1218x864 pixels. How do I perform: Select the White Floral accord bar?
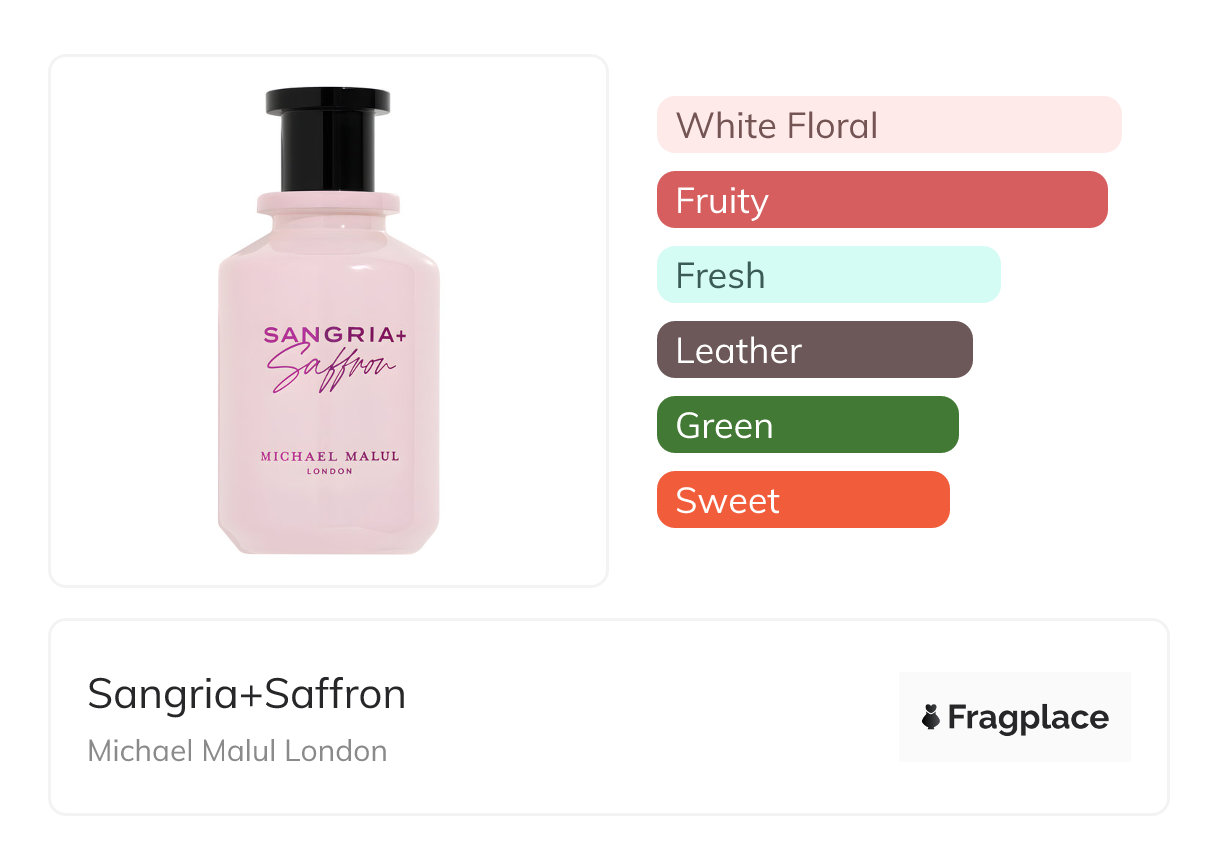(888, 125)
